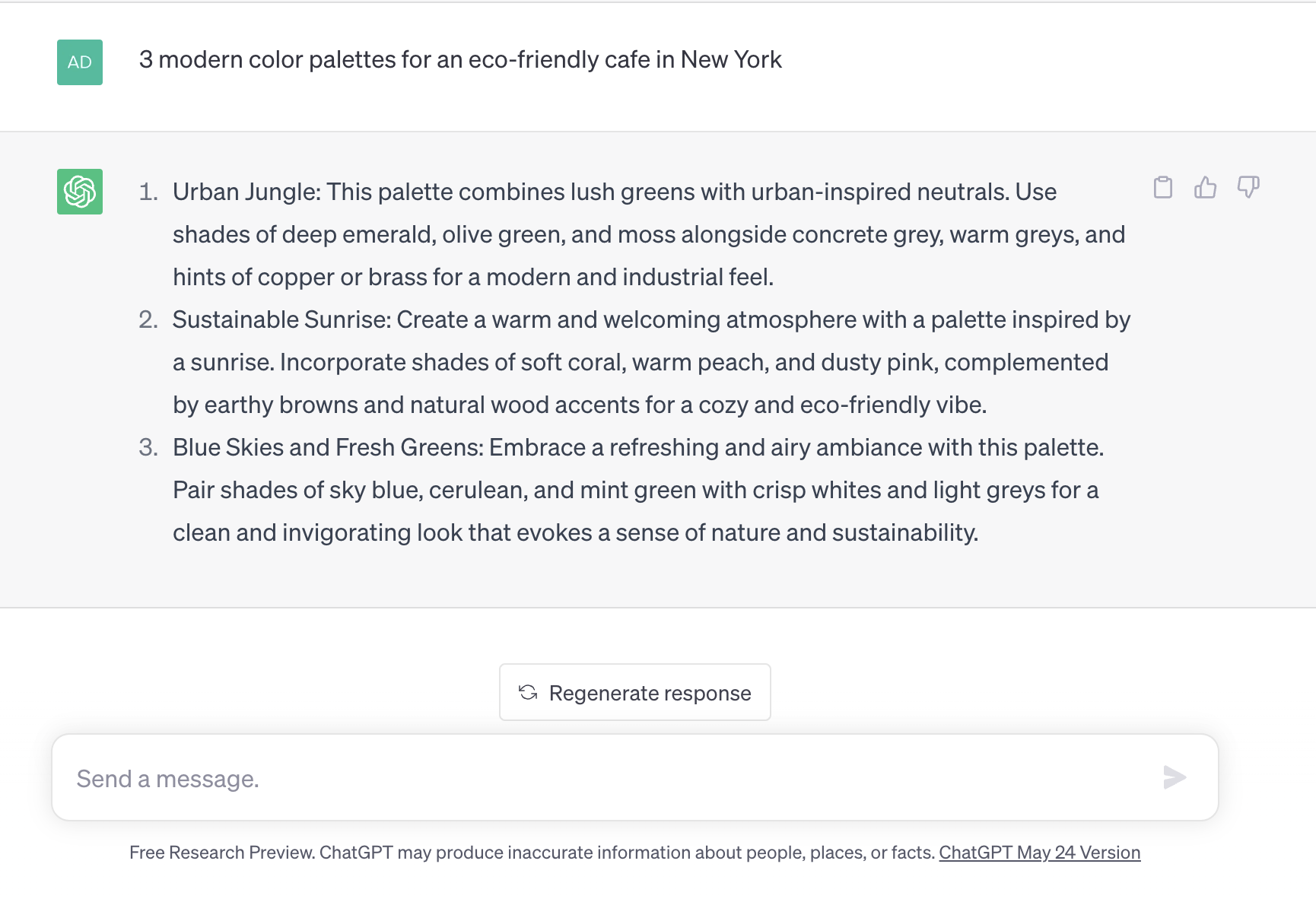
Task: Click the line mentioning copper or brass
Action: click(x=473, y=277)
